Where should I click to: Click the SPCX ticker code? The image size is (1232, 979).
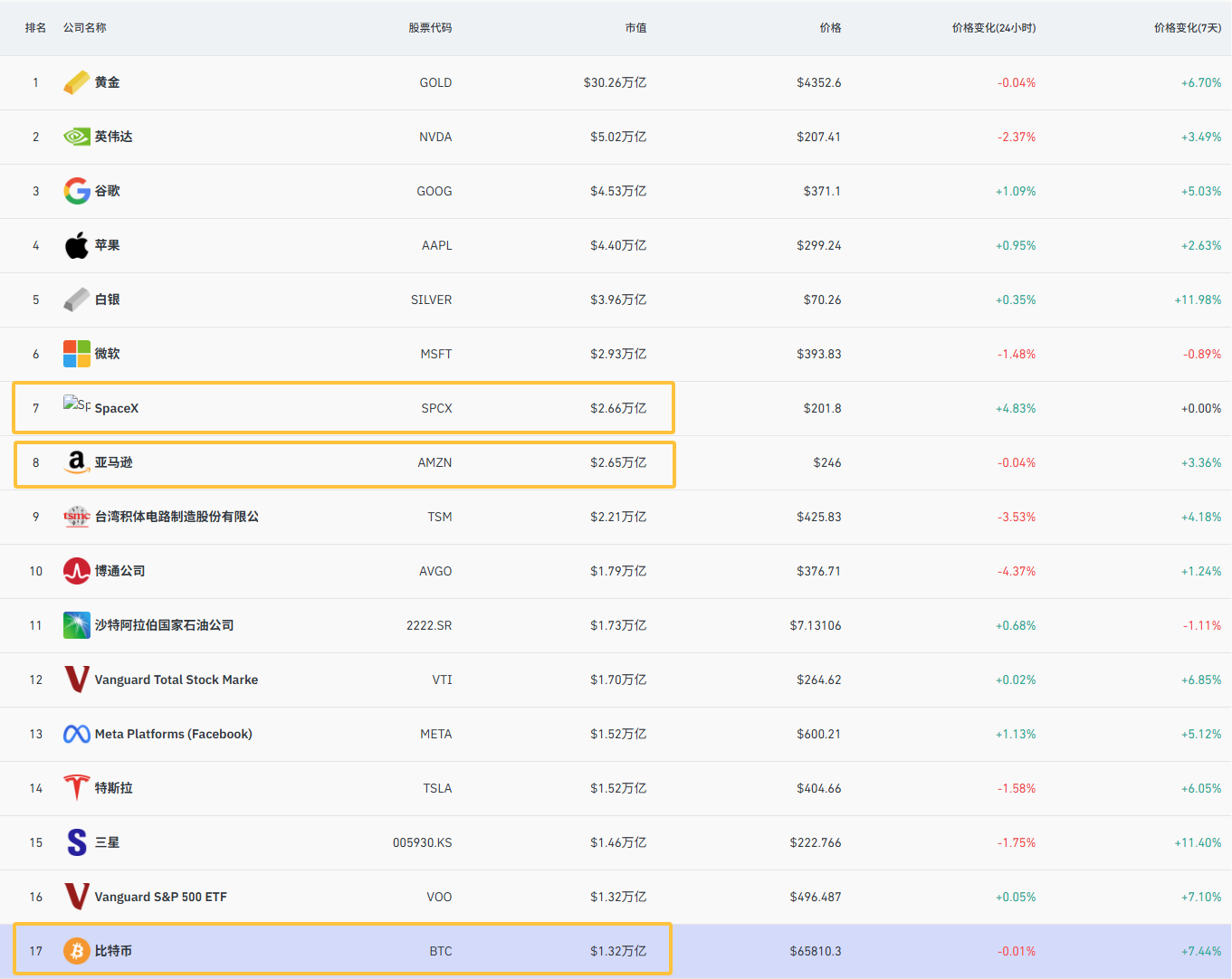(437, 408)
